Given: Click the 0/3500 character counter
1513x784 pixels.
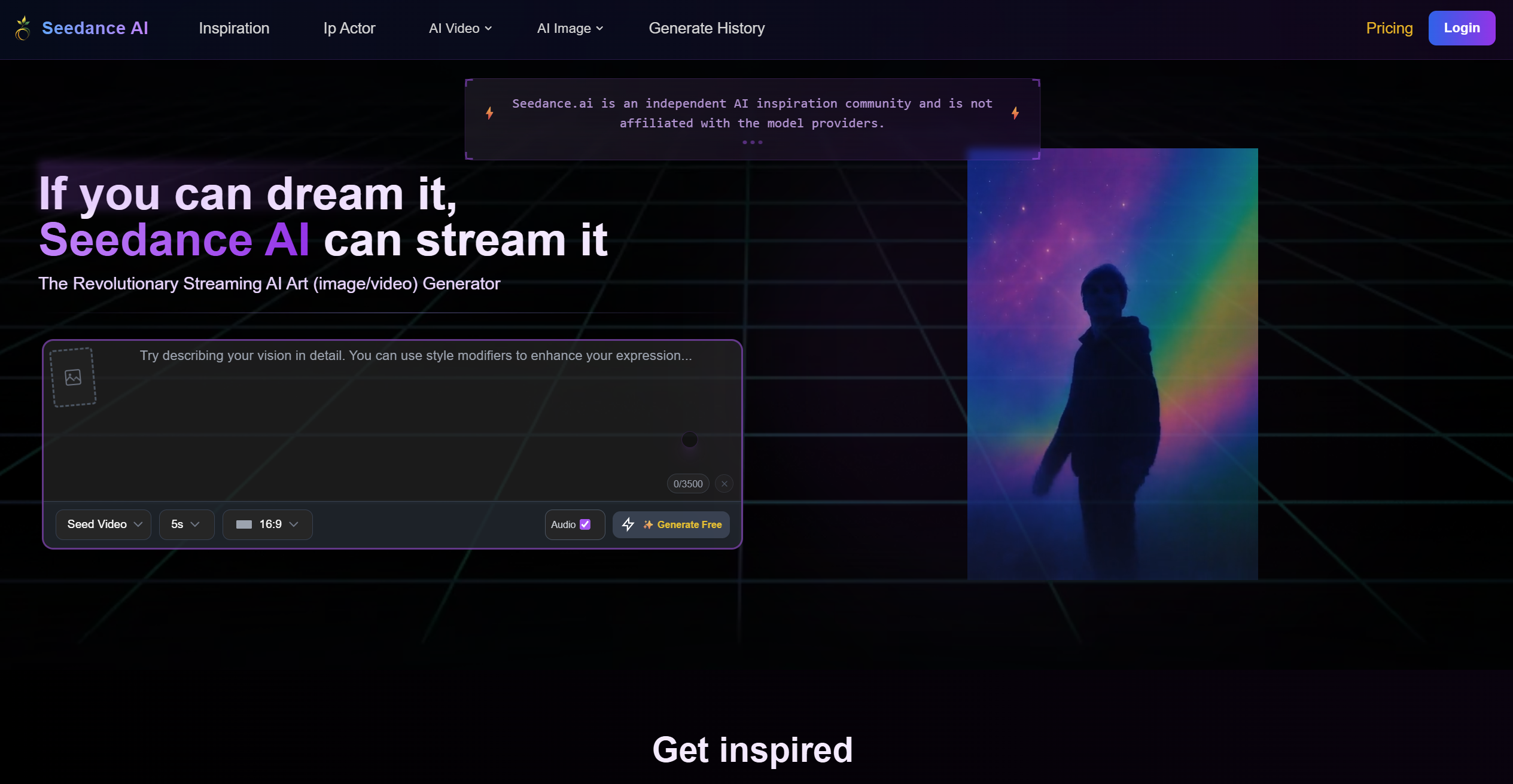Looking at the screenshot, I should (x=688, y=484).
